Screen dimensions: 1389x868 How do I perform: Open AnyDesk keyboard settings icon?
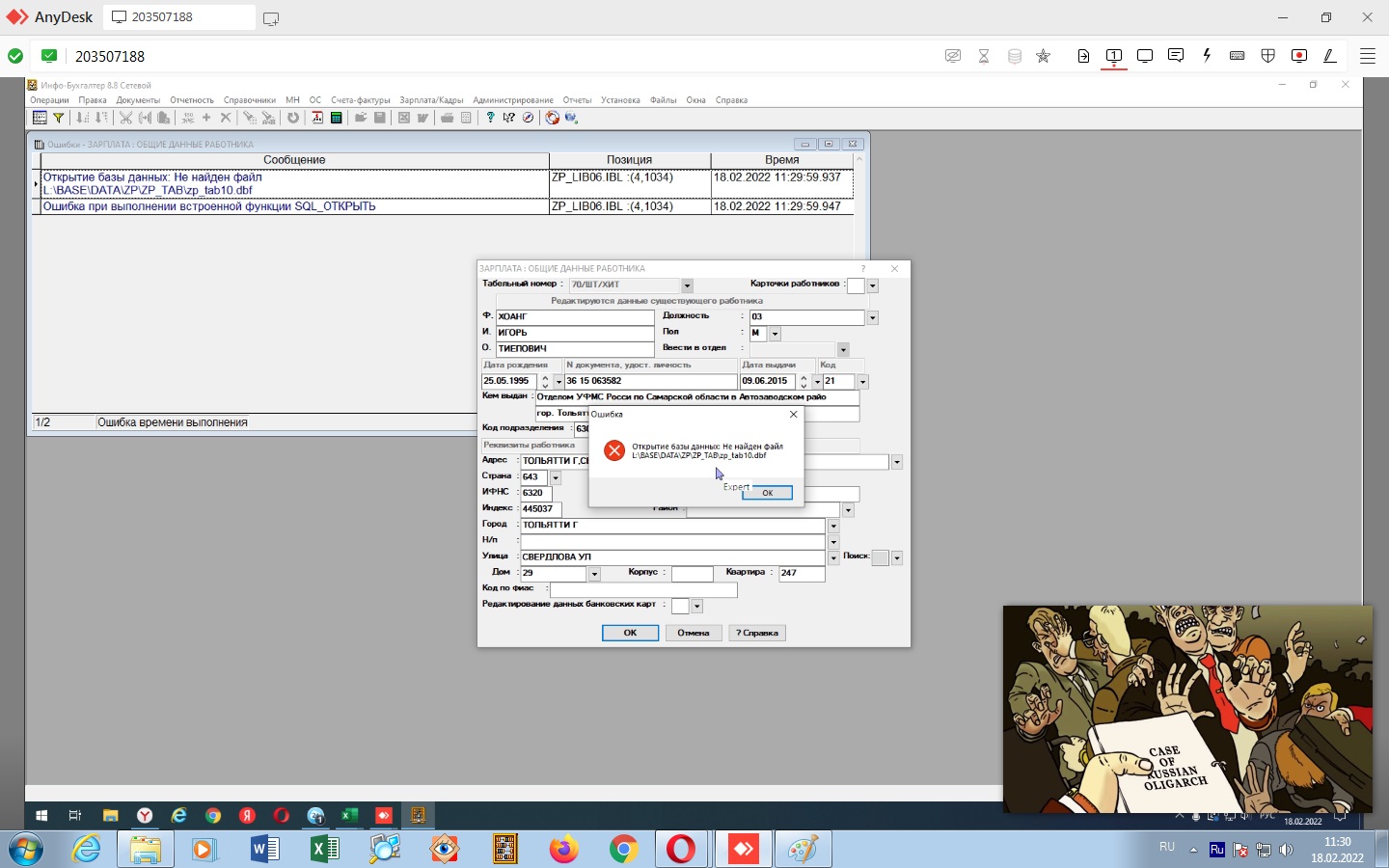(x=1238, y=56)
